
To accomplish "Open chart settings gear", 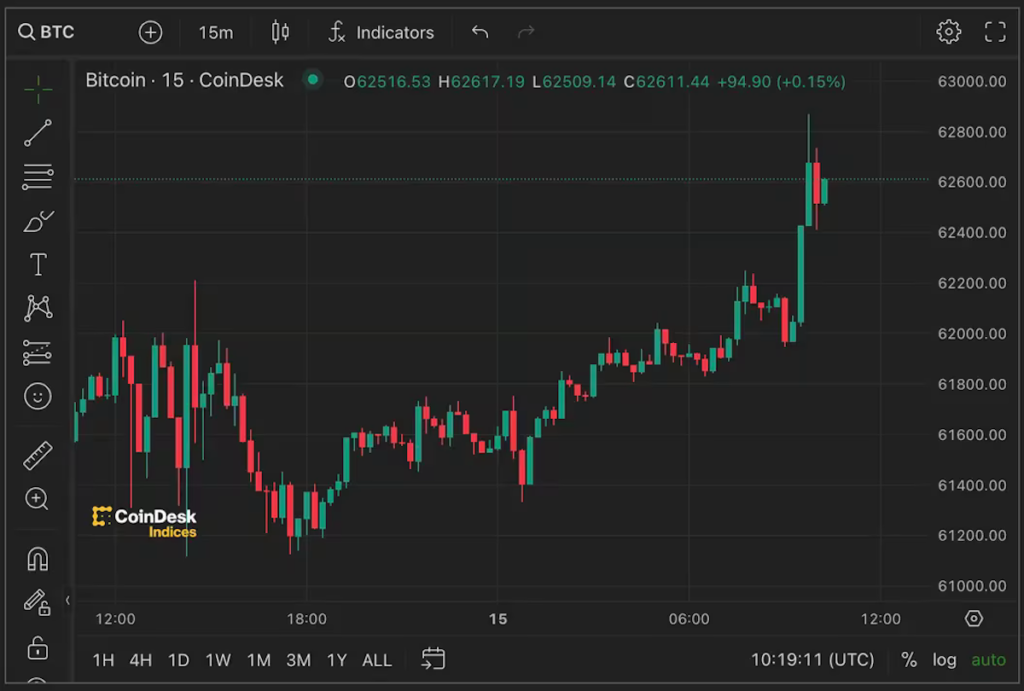I will tap(948, 31).
